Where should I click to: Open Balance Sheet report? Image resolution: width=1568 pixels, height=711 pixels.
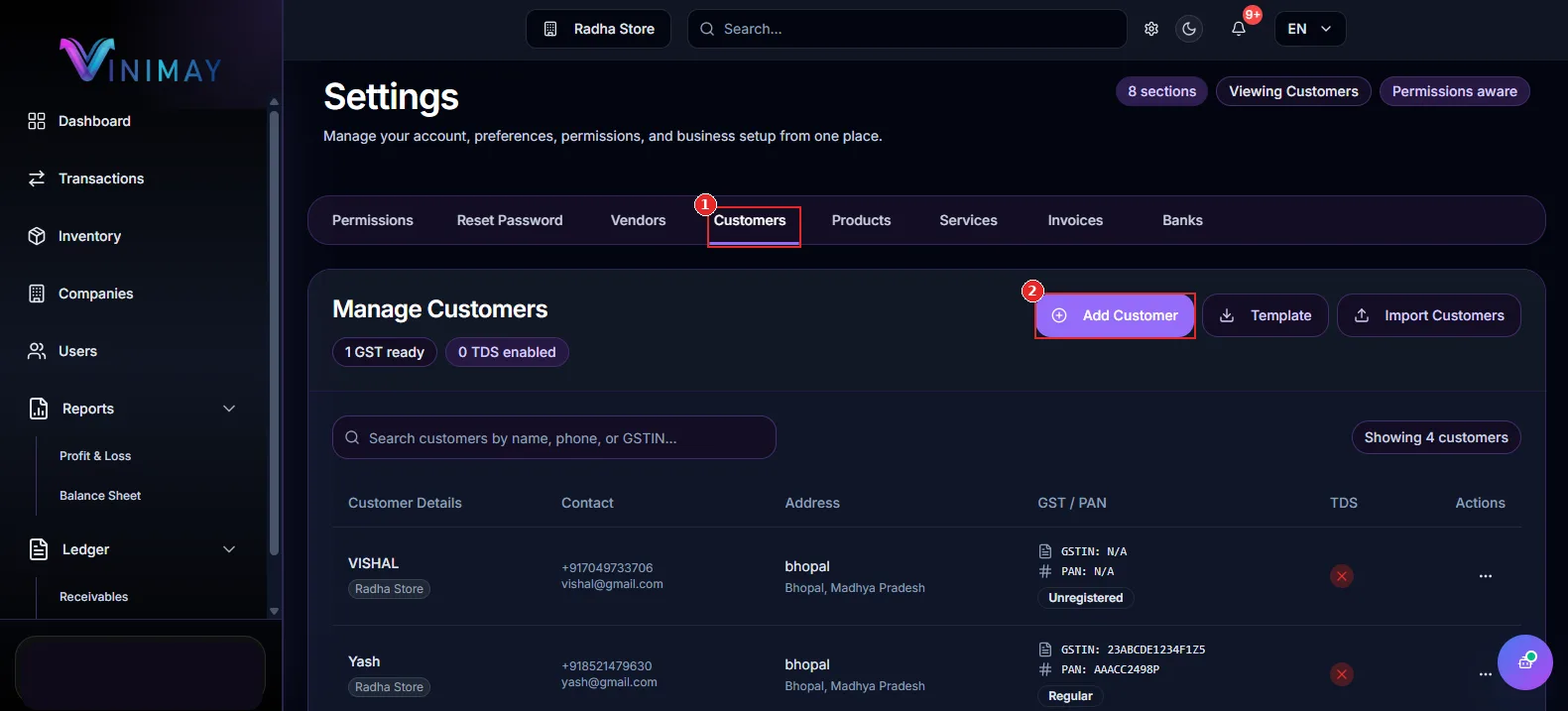click(x=100, y=496)
